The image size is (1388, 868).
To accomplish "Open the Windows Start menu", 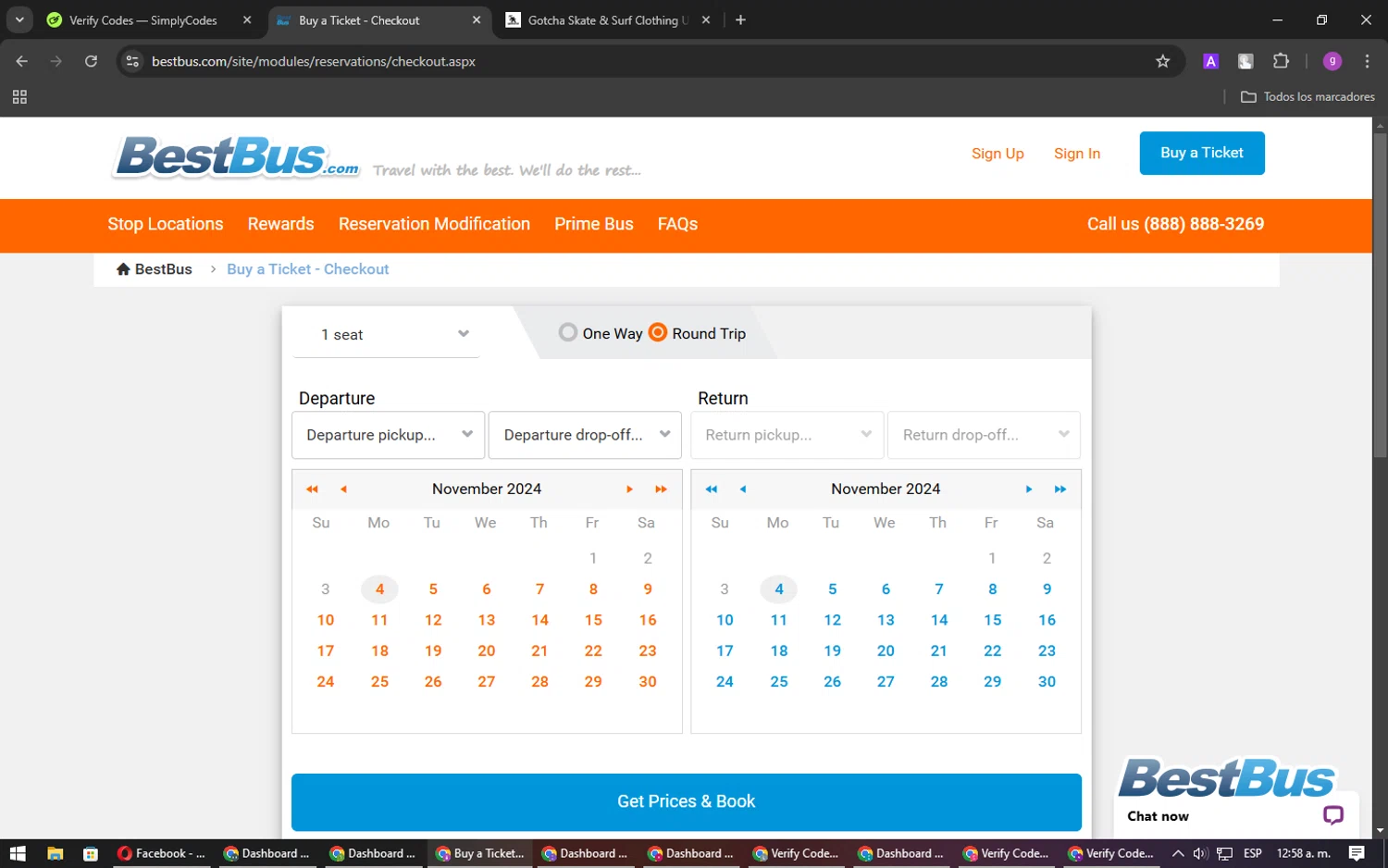I will [x=18, y=853].
